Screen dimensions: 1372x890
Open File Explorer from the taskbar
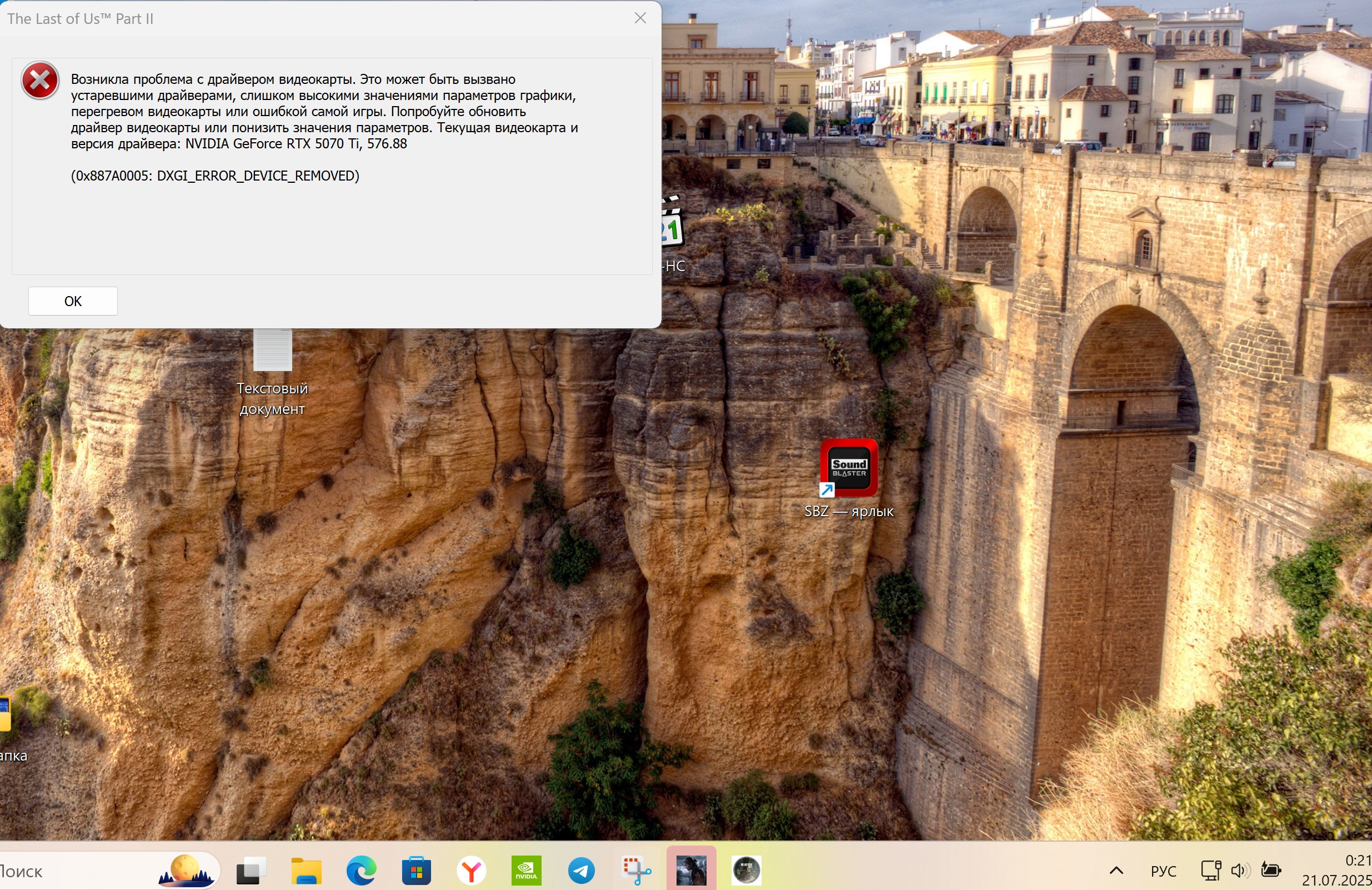[306, 871]
